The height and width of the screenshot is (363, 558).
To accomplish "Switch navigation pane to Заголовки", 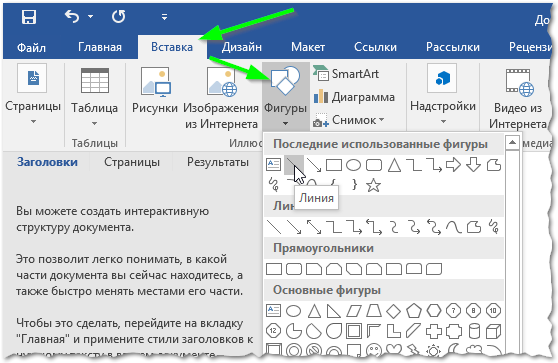I will (x=47, y=162).
